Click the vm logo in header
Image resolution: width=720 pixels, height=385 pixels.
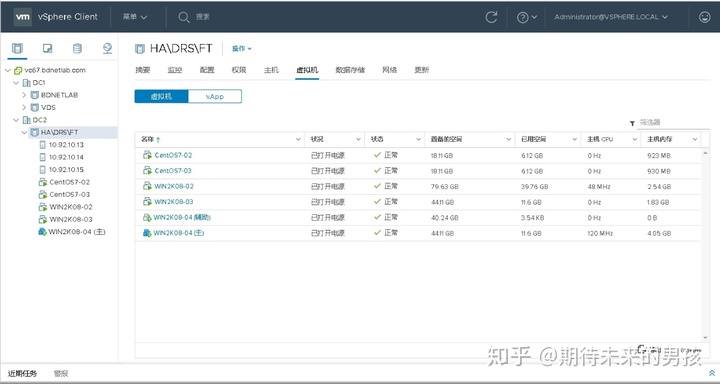(22, 17)
